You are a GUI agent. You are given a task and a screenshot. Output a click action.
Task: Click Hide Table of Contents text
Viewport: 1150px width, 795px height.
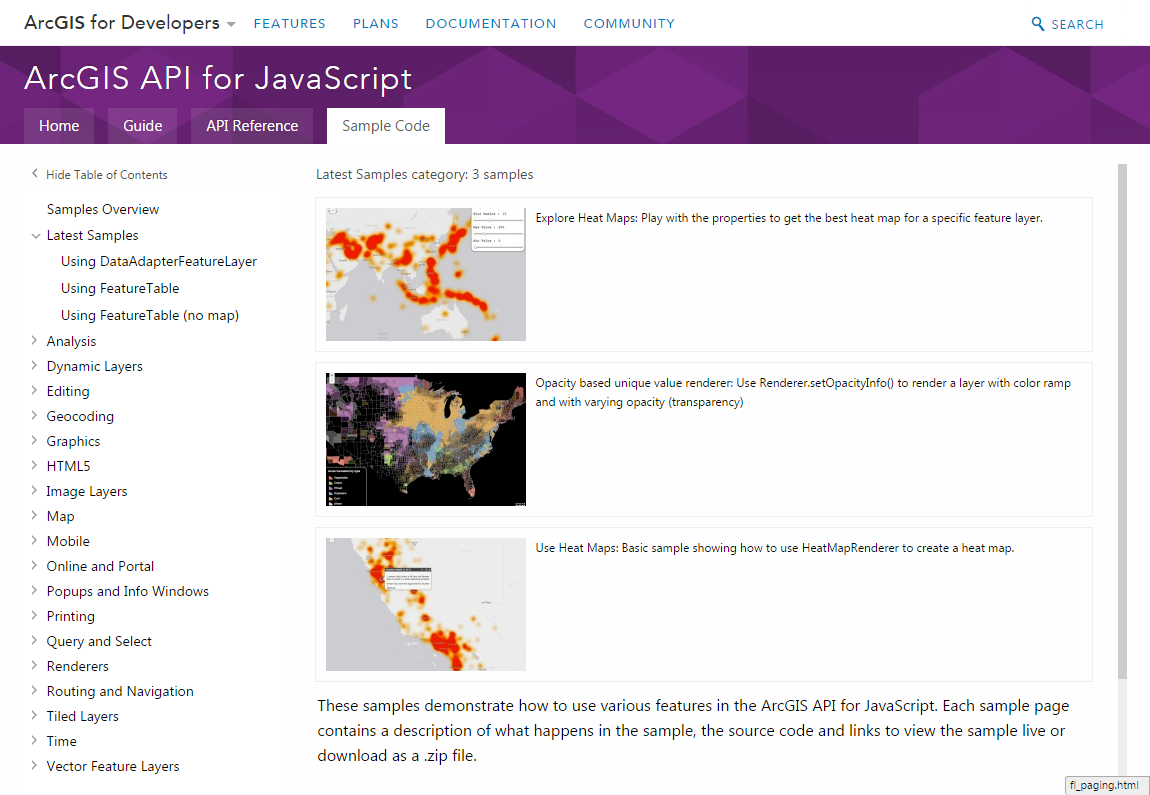coord(106,175)
